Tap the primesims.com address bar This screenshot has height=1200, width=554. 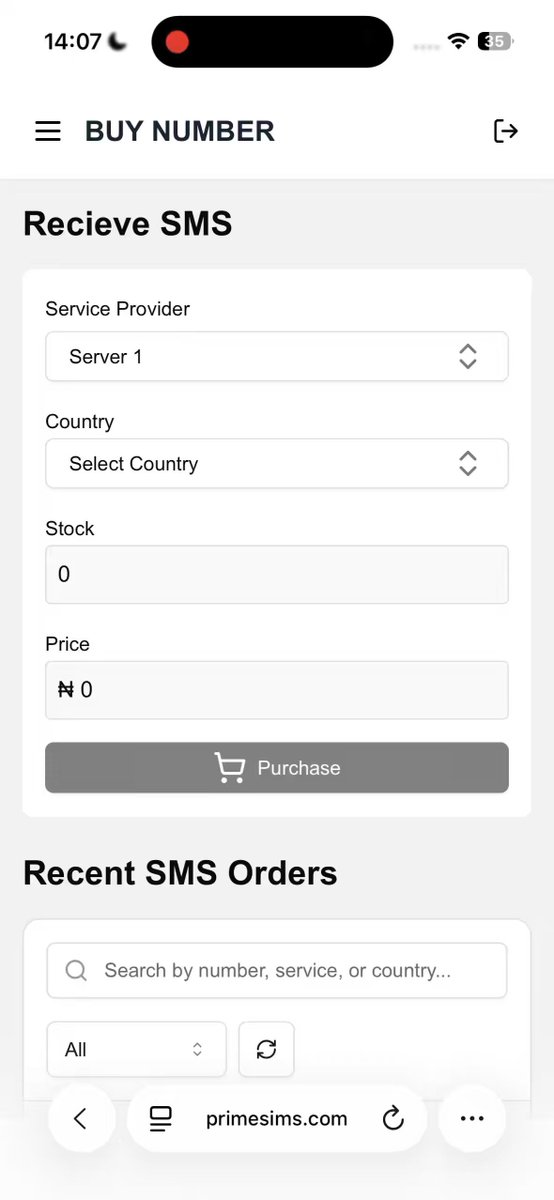[277, 1119]
